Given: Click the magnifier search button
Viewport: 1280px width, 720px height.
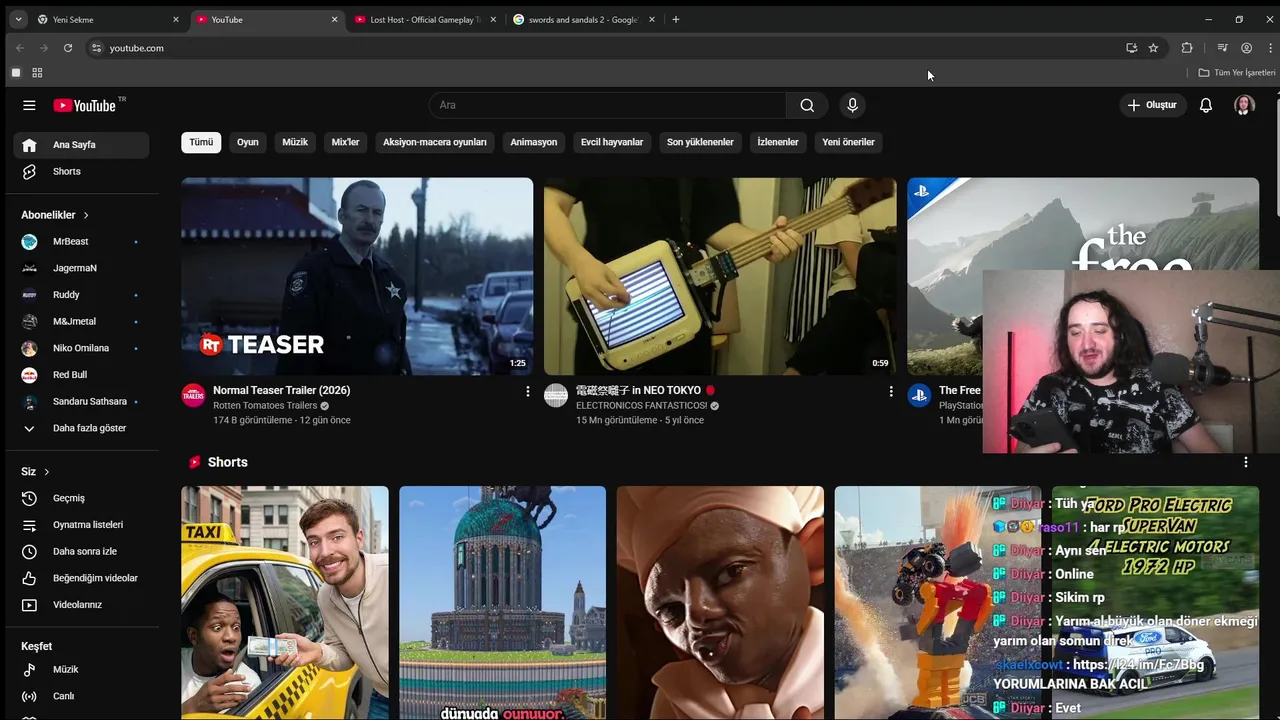Looking at the screenshot, I should (x=807, y=105).
